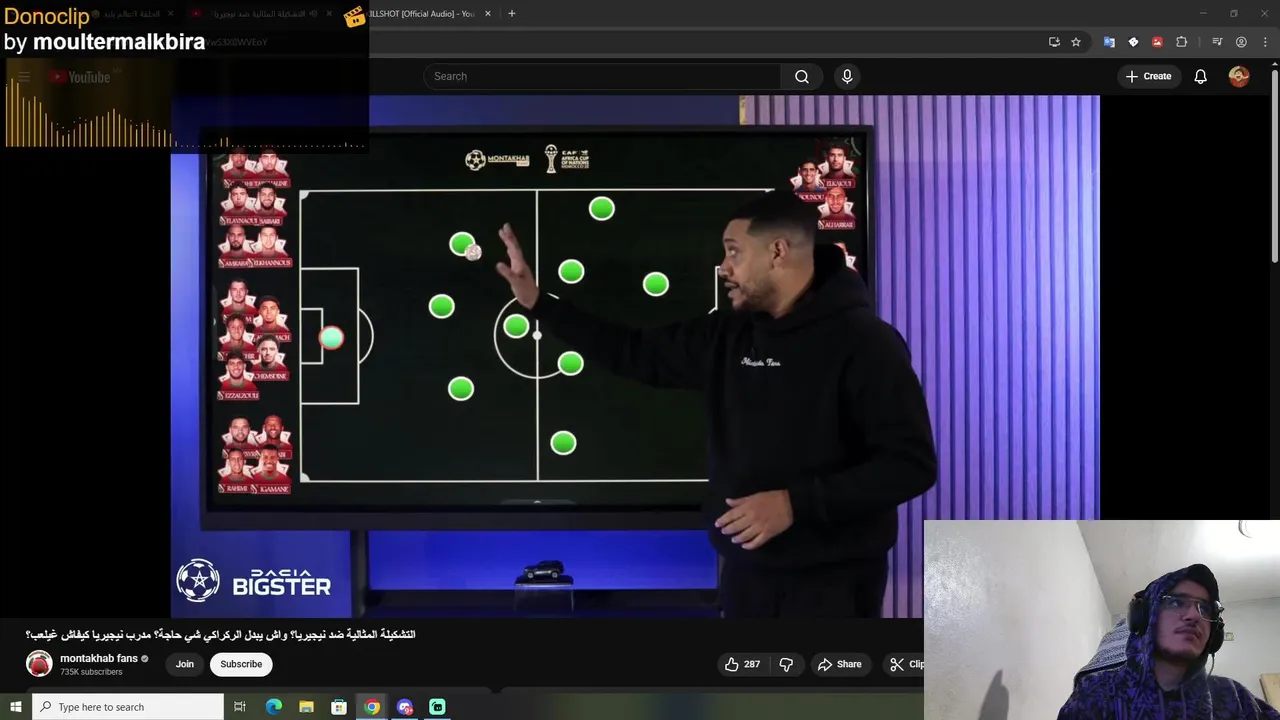
Task: Open the montakhab fans channel name link
Action: (x=99, y=658)
